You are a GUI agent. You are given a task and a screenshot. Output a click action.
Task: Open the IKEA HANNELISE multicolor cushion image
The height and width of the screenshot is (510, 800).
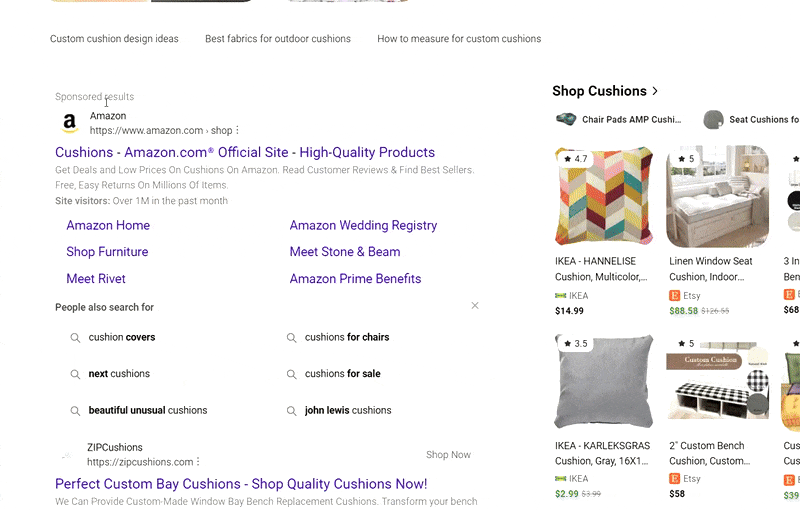pos(604,197)
